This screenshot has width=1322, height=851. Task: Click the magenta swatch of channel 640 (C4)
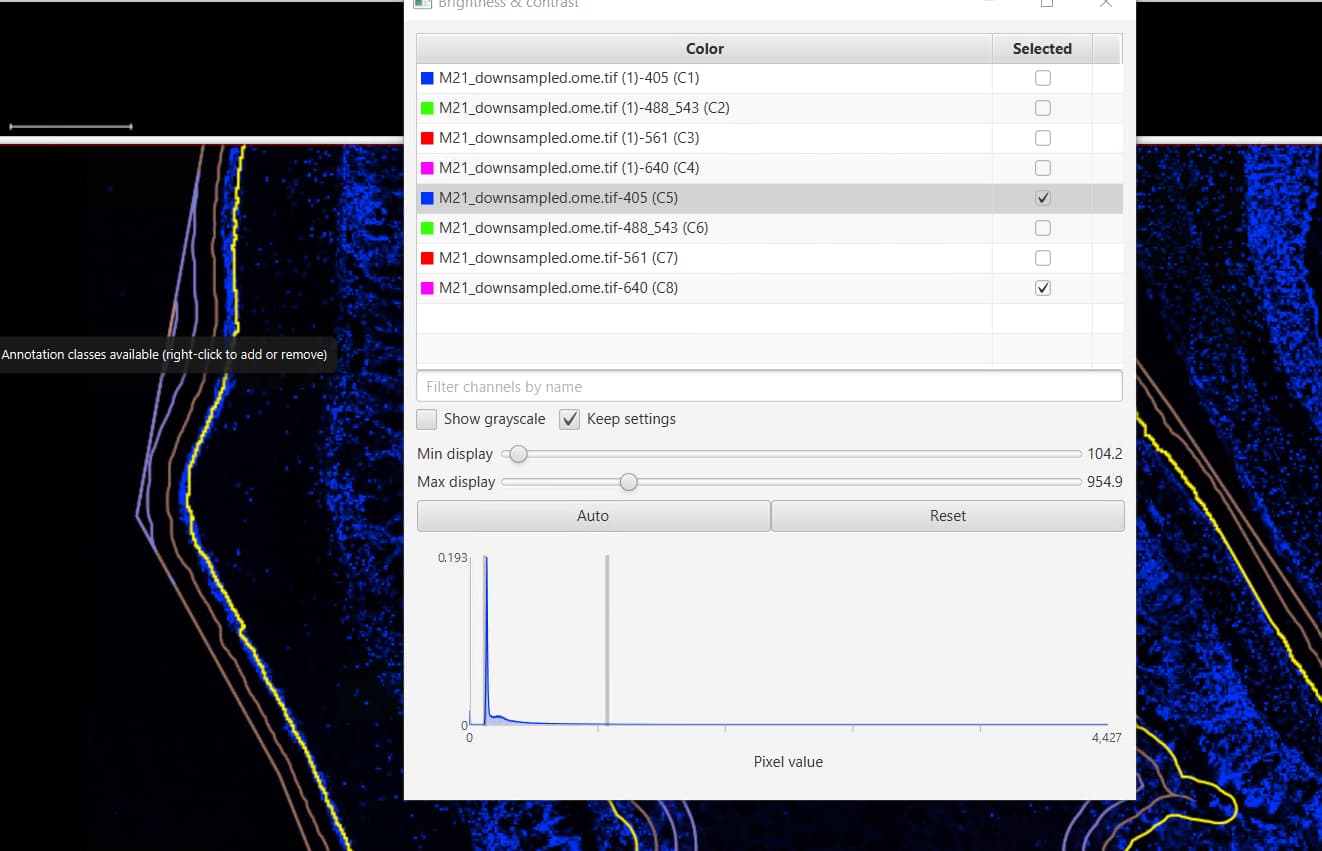[426, 167]
